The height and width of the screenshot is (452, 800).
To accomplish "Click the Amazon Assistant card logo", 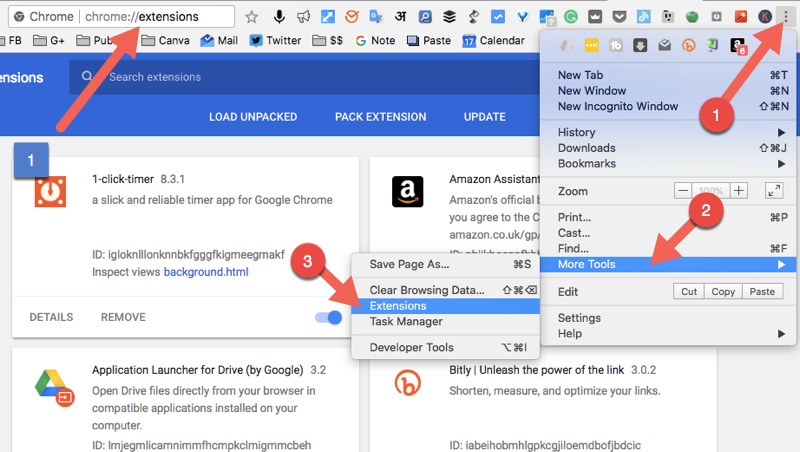I will click(407, 191).
